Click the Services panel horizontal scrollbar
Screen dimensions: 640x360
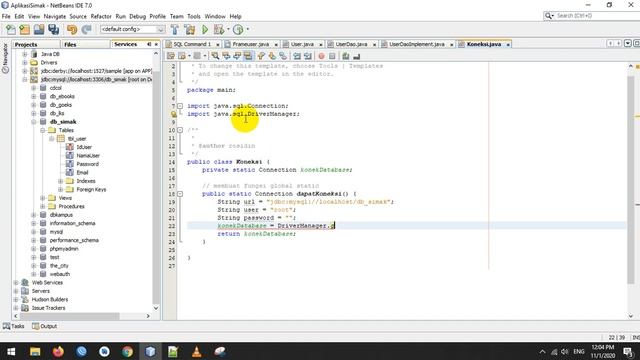tap(69, 316)
